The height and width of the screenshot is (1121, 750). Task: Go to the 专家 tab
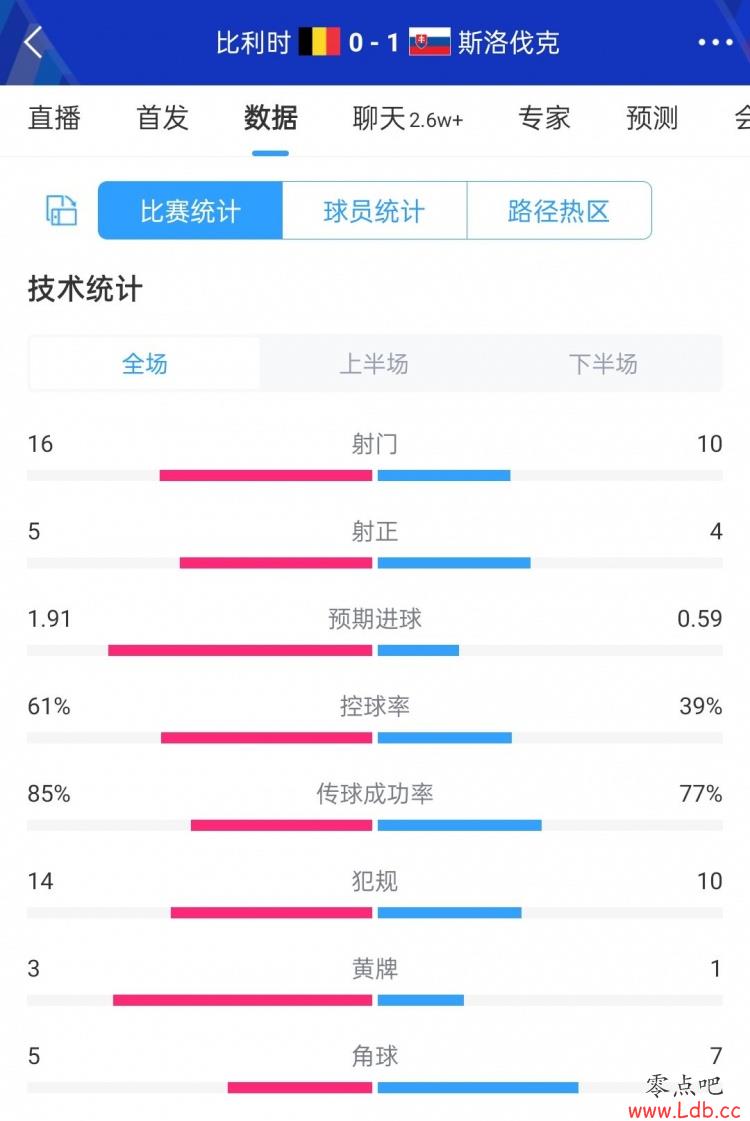point(544,118)
